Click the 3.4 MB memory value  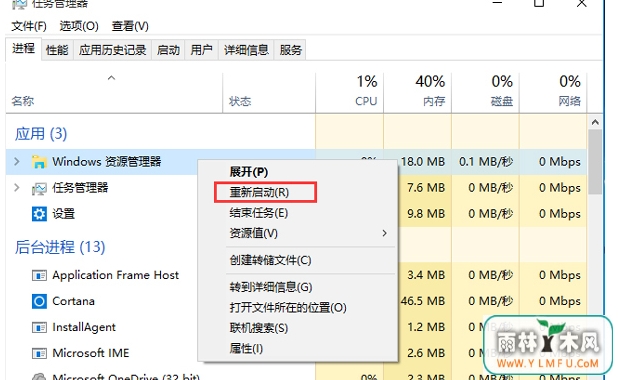(x=426, y=275)
